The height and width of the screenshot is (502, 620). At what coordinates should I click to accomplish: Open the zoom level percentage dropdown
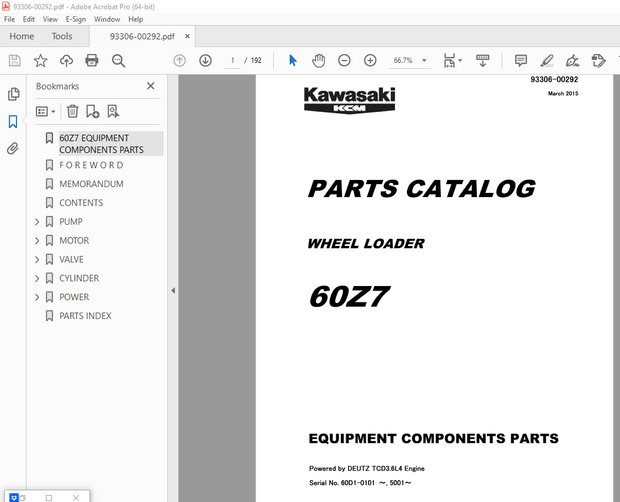pos(424,60)
